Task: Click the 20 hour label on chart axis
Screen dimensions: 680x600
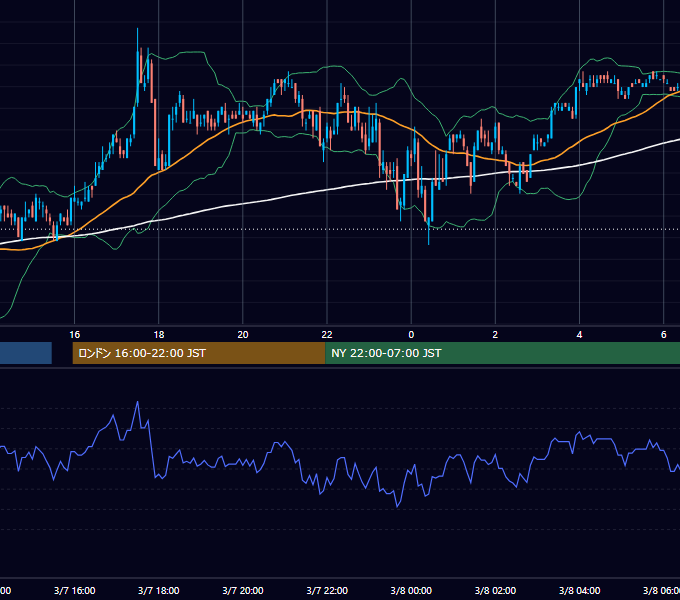Action: coord(243,334)
